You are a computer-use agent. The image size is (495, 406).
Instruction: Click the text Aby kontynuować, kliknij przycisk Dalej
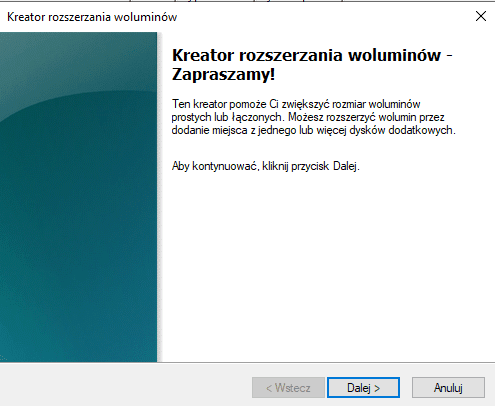coord(266,166)
